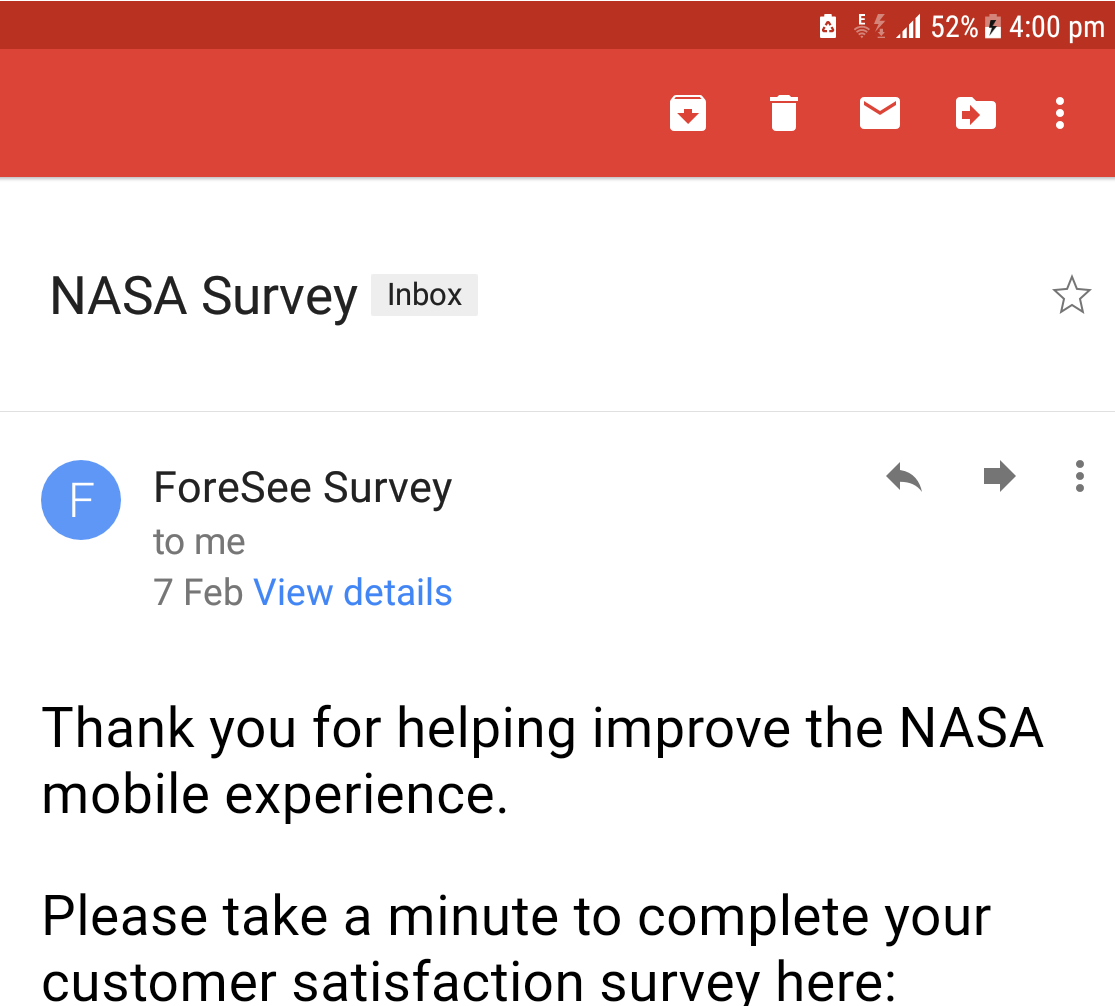
Task: Tap the View details link
Action: coord(353,592)
